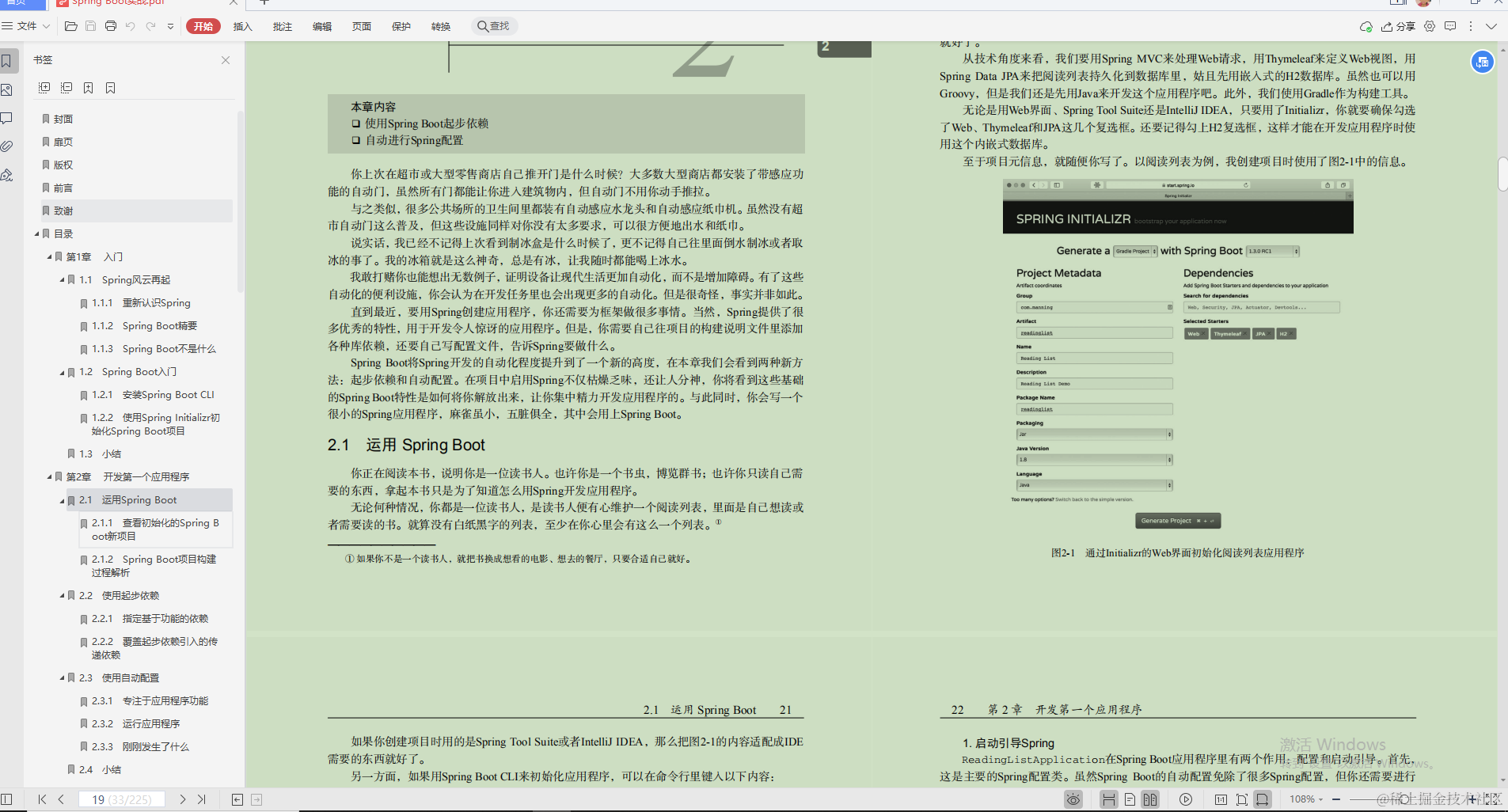
Task: Add a new bookmark in the bookmarks panel
Action: tap(88, 88)
